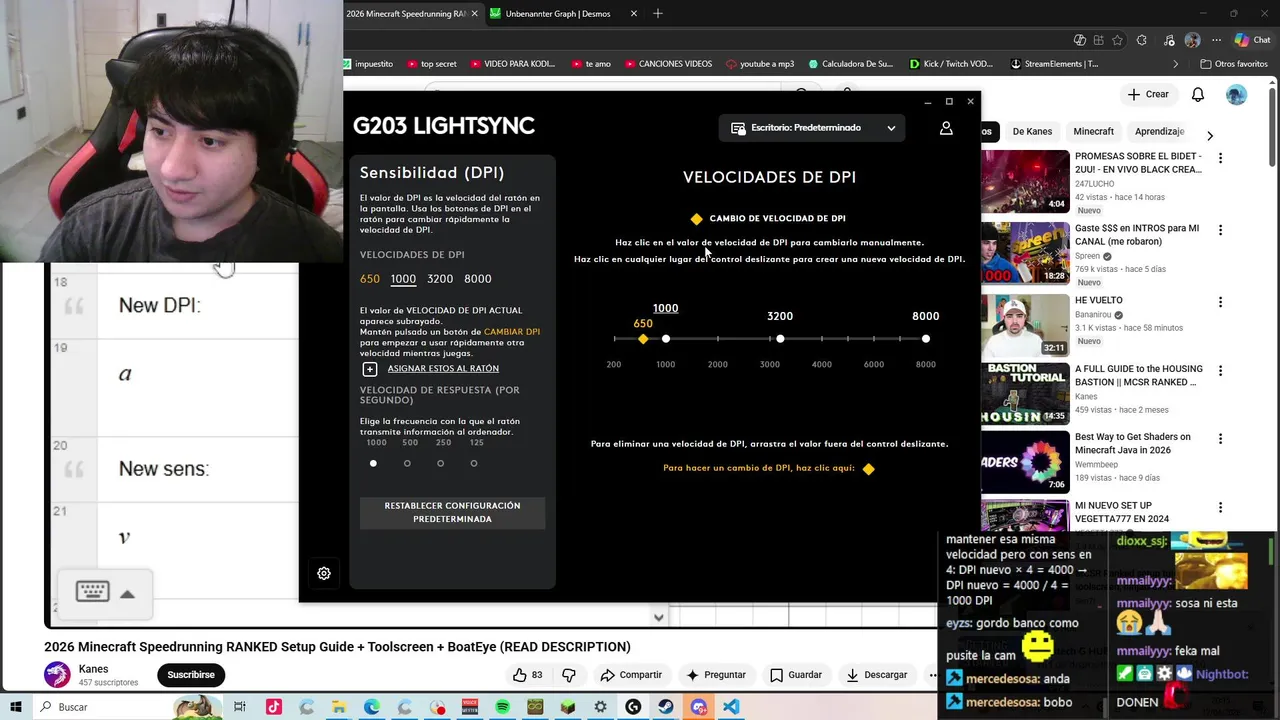This screenshot has width=1280, height=720.
Task: Click the plus icon beside Asignar estos al ratón
Action: click(x=370, y=369)
